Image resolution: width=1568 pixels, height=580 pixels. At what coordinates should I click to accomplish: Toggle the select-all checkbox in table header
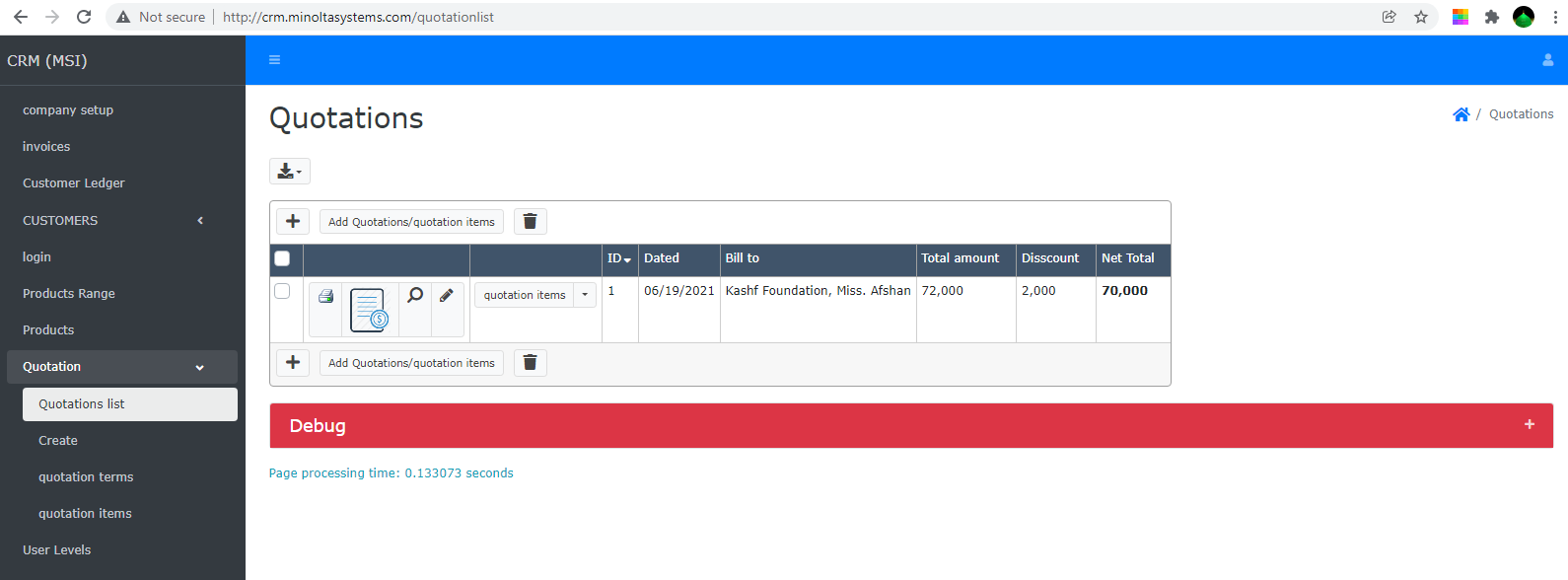pyautogui.click(x=282, y=258)
